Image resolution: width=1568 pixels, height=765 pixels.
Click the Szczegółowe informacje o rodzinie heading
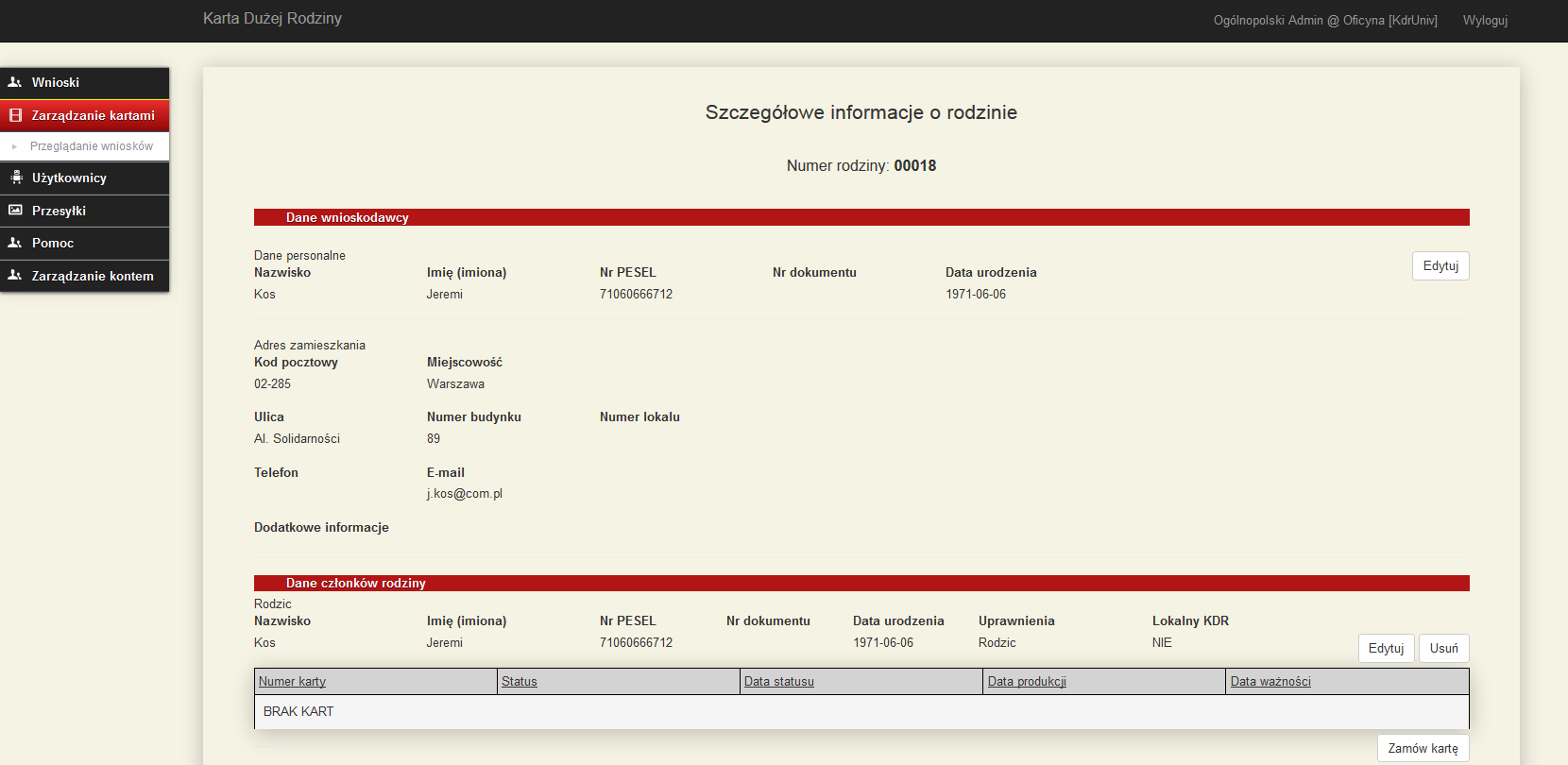coord(861,112)
